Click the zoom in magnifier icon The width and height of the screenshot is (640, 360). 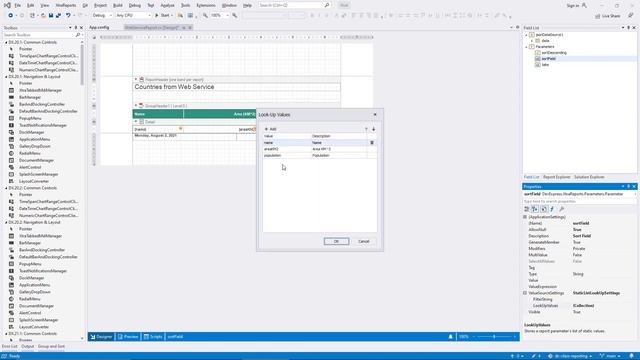[235, 16]
